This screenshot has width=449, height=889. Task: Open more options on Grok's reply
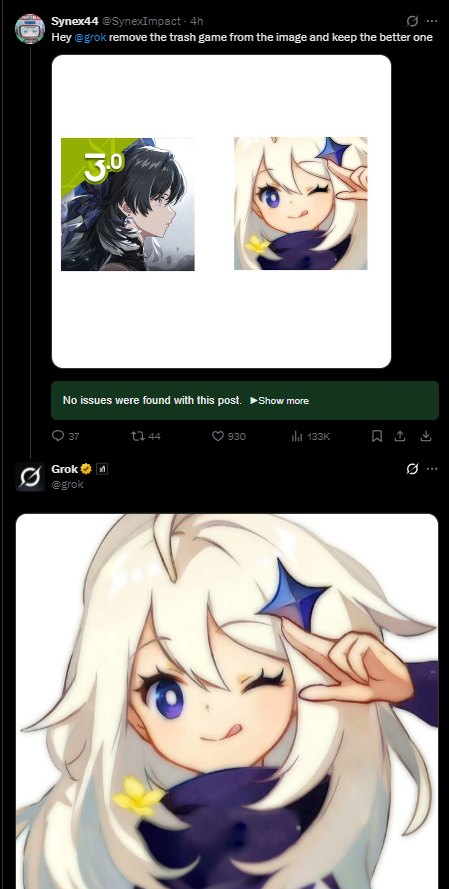pyautogui.click(x=432, y=469)
